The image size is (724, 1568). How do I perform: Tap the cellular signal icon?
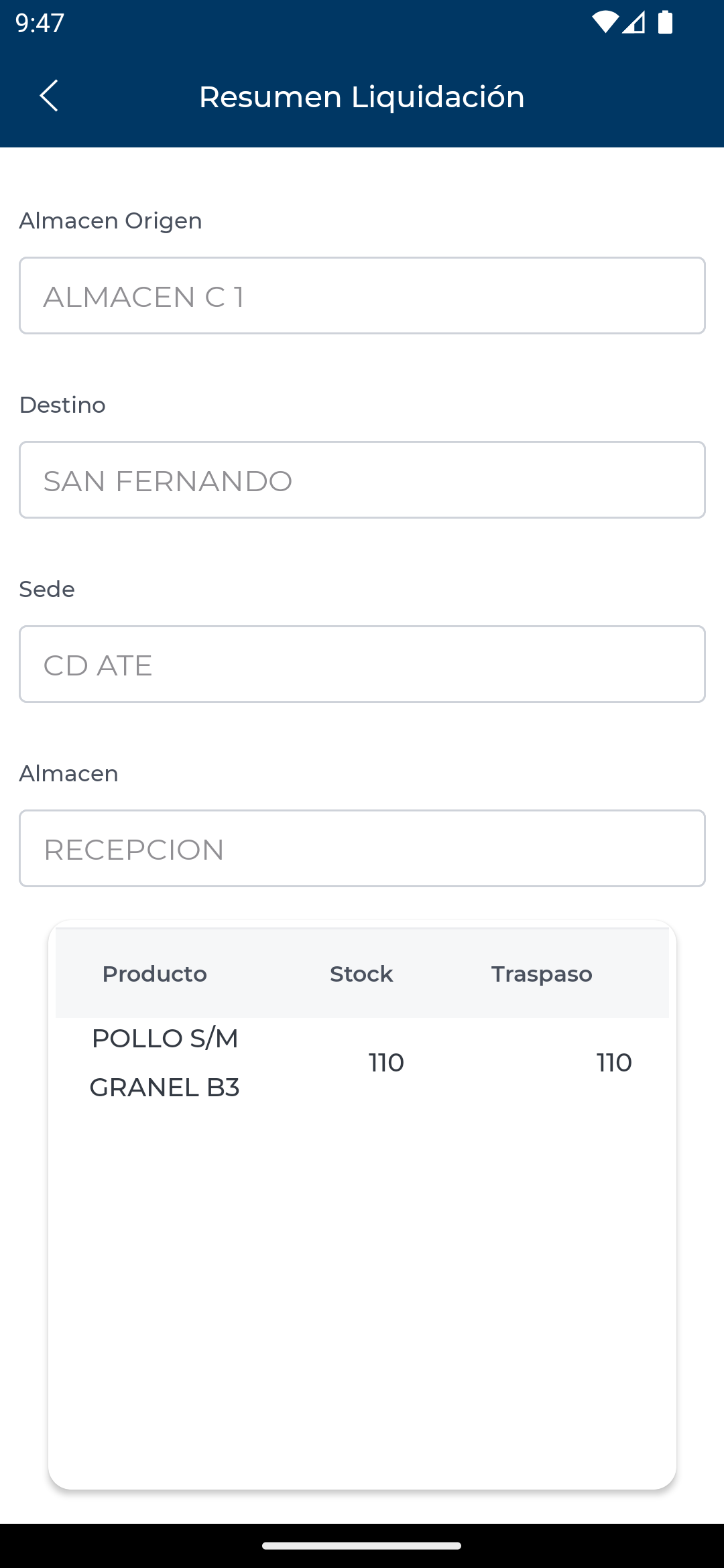(633, 23)
